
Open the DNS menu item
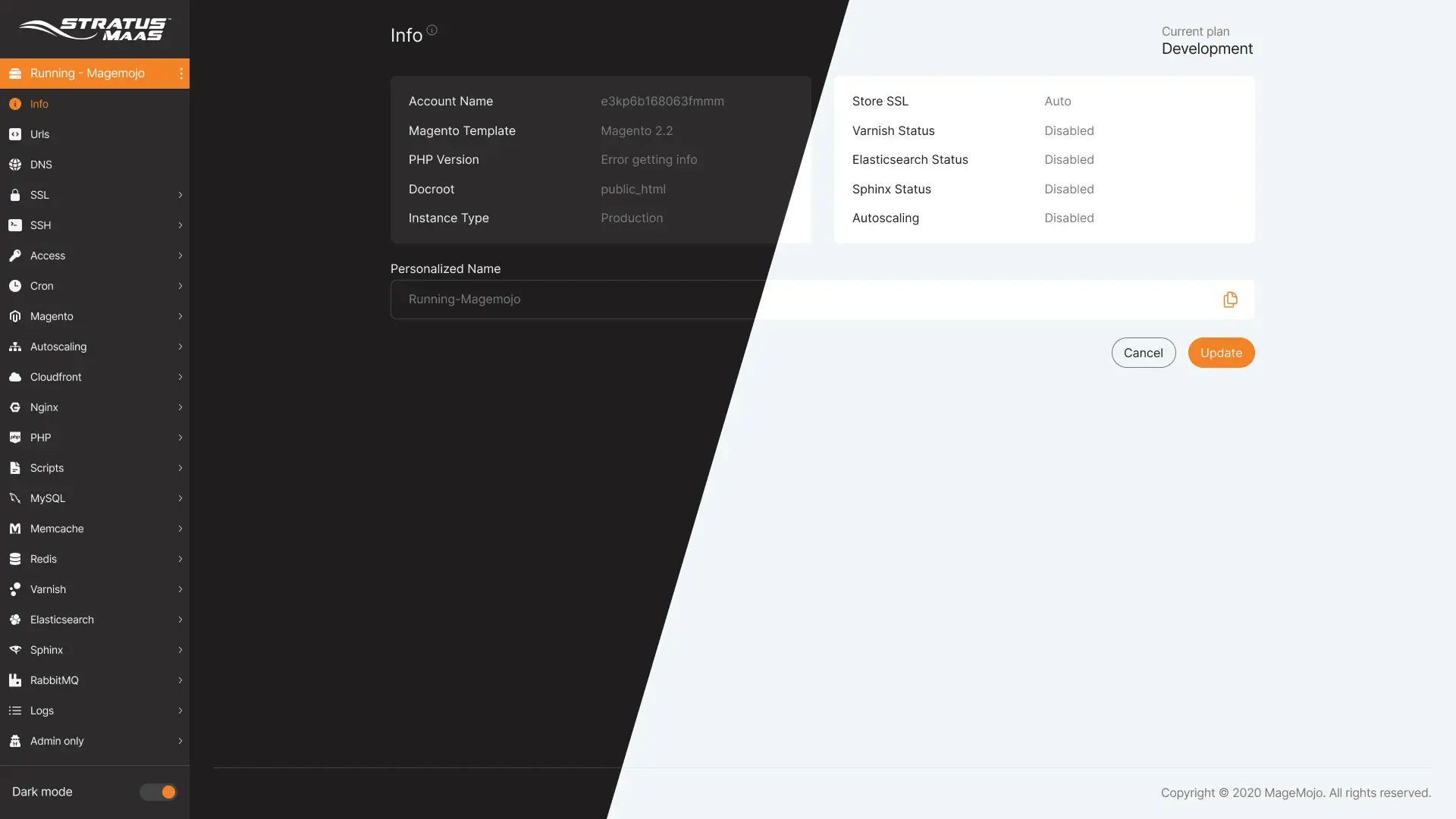point(95,165)
